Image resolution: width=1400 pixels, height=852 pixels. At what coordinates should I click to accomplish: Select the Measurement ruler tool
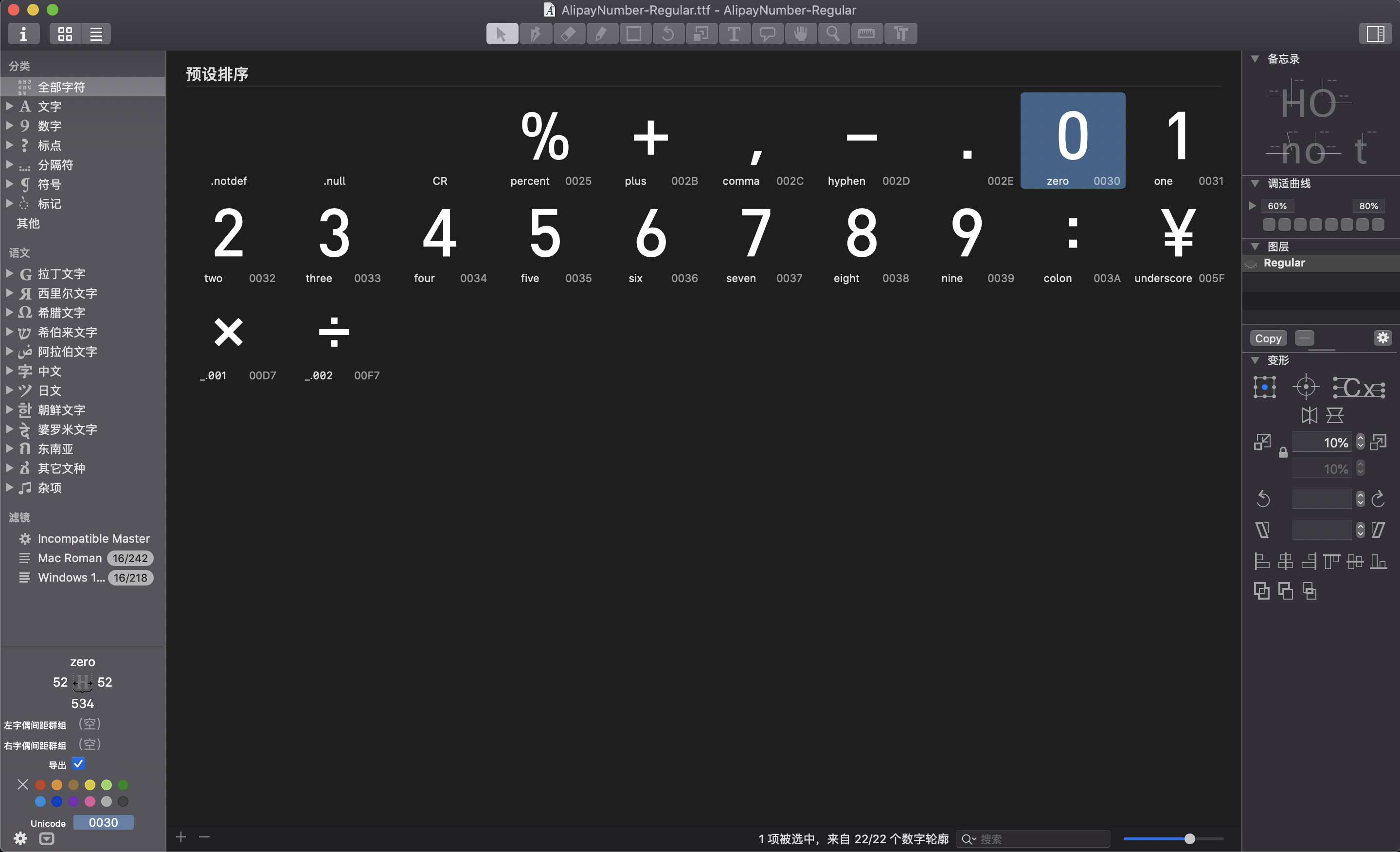point(866,34)
